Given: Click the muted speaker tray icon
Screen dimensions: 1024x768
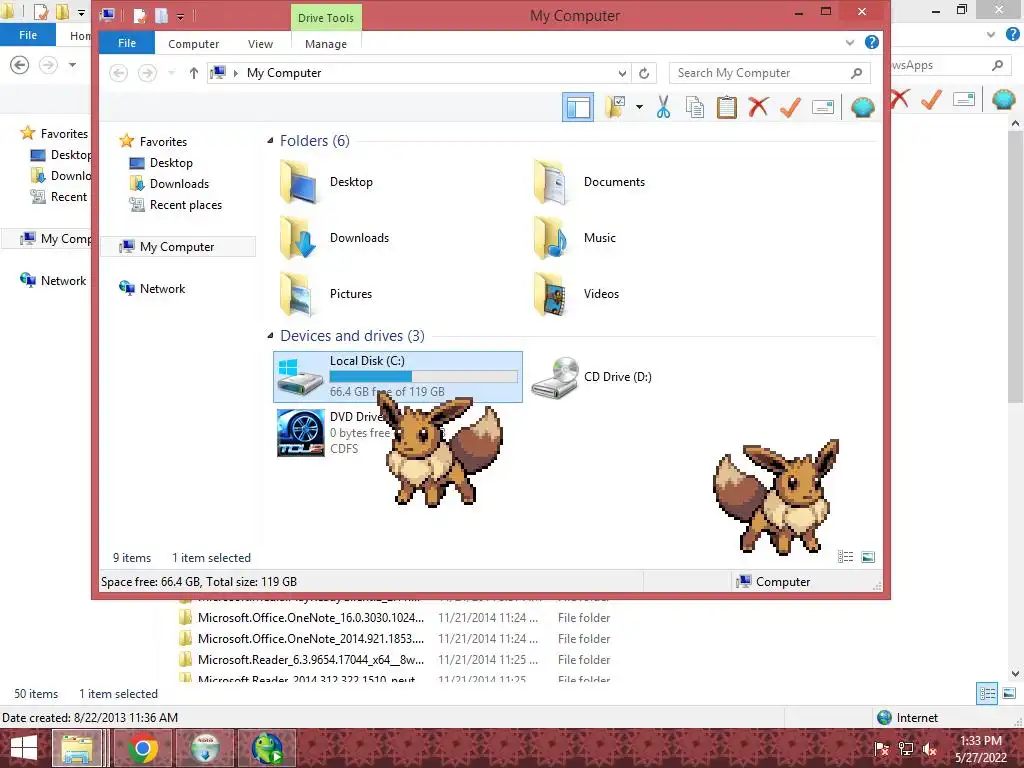Looking at the screenshot, I should (930, 750).
